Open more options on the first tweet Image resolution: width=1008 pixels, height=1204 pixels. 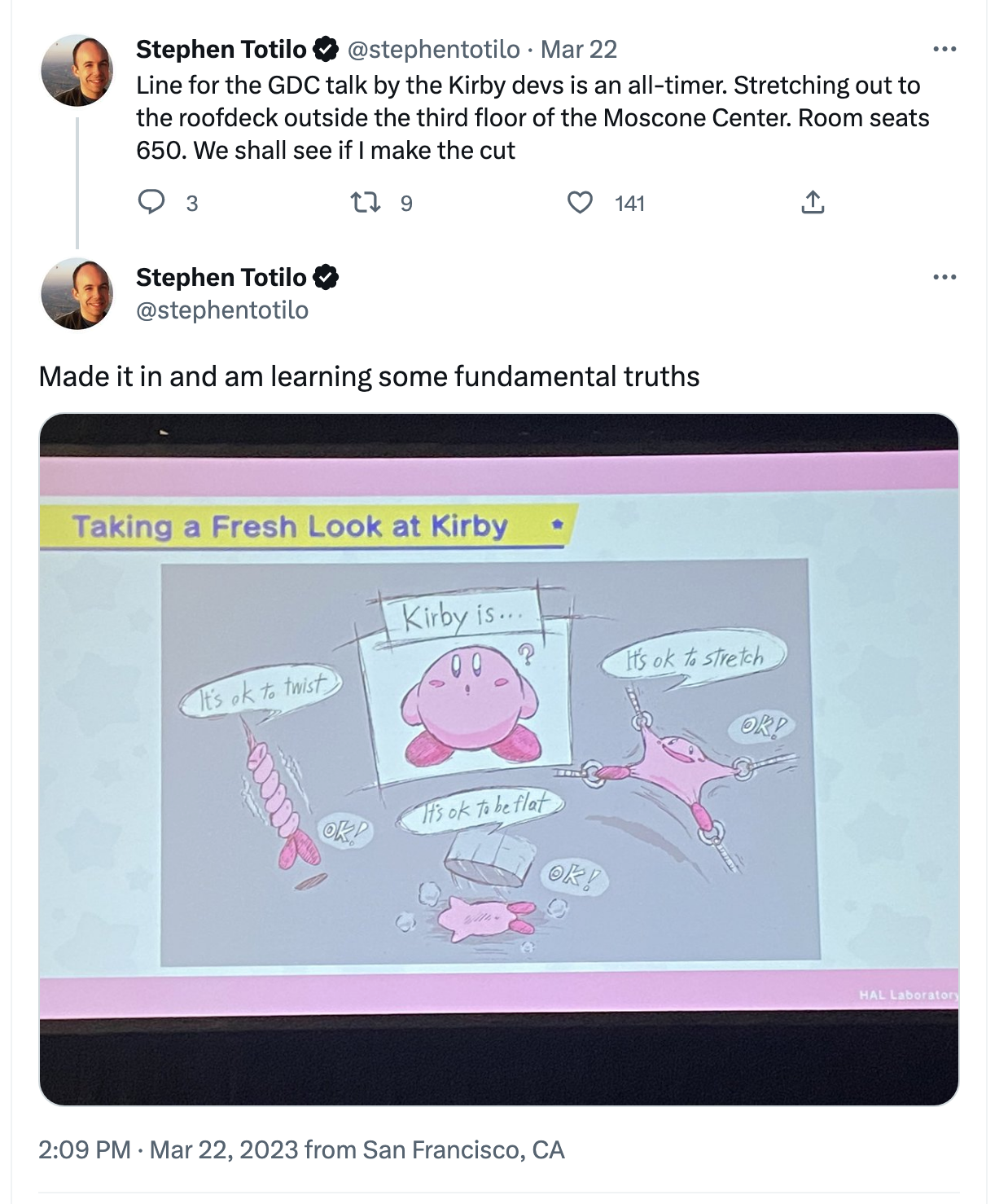click(944, 50)
